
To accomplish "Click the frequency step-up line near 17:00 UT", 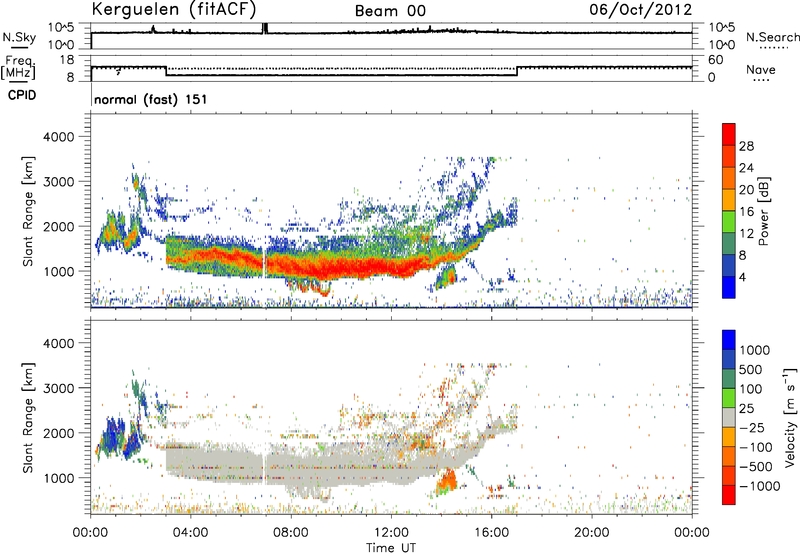I will (x=517, y=71).
